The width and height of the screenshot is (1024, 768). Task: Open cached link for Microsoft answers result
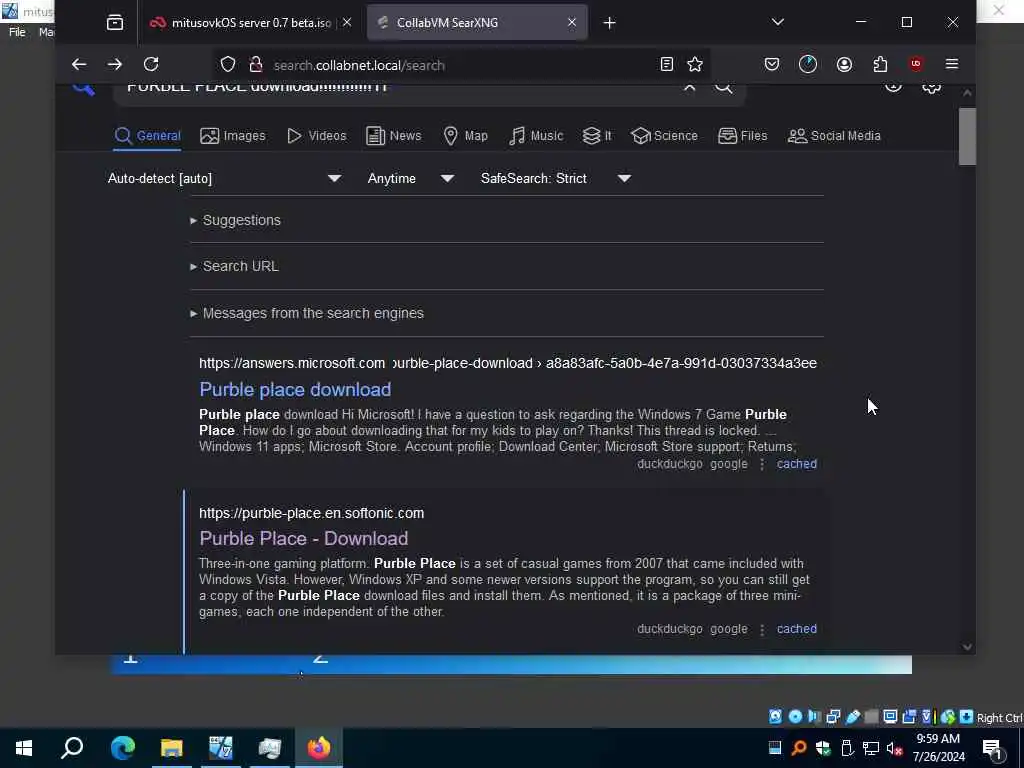(797, 464)
